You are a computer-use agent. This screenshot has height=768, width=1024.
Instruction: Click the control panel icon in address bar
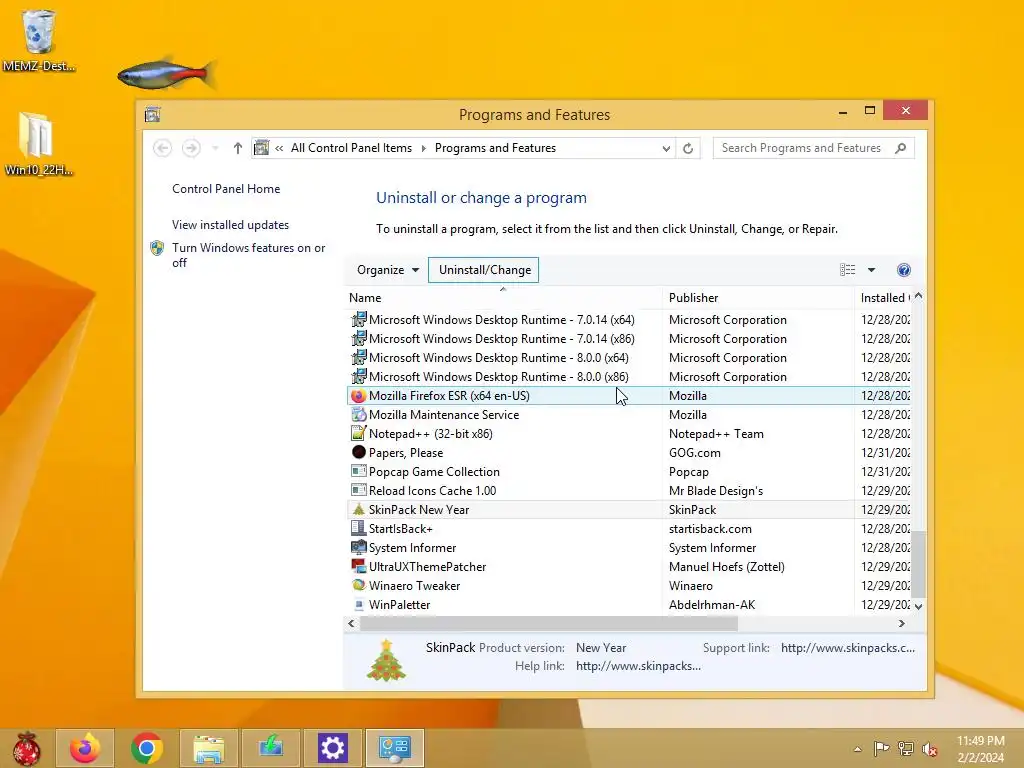click(x=261, y=148)
